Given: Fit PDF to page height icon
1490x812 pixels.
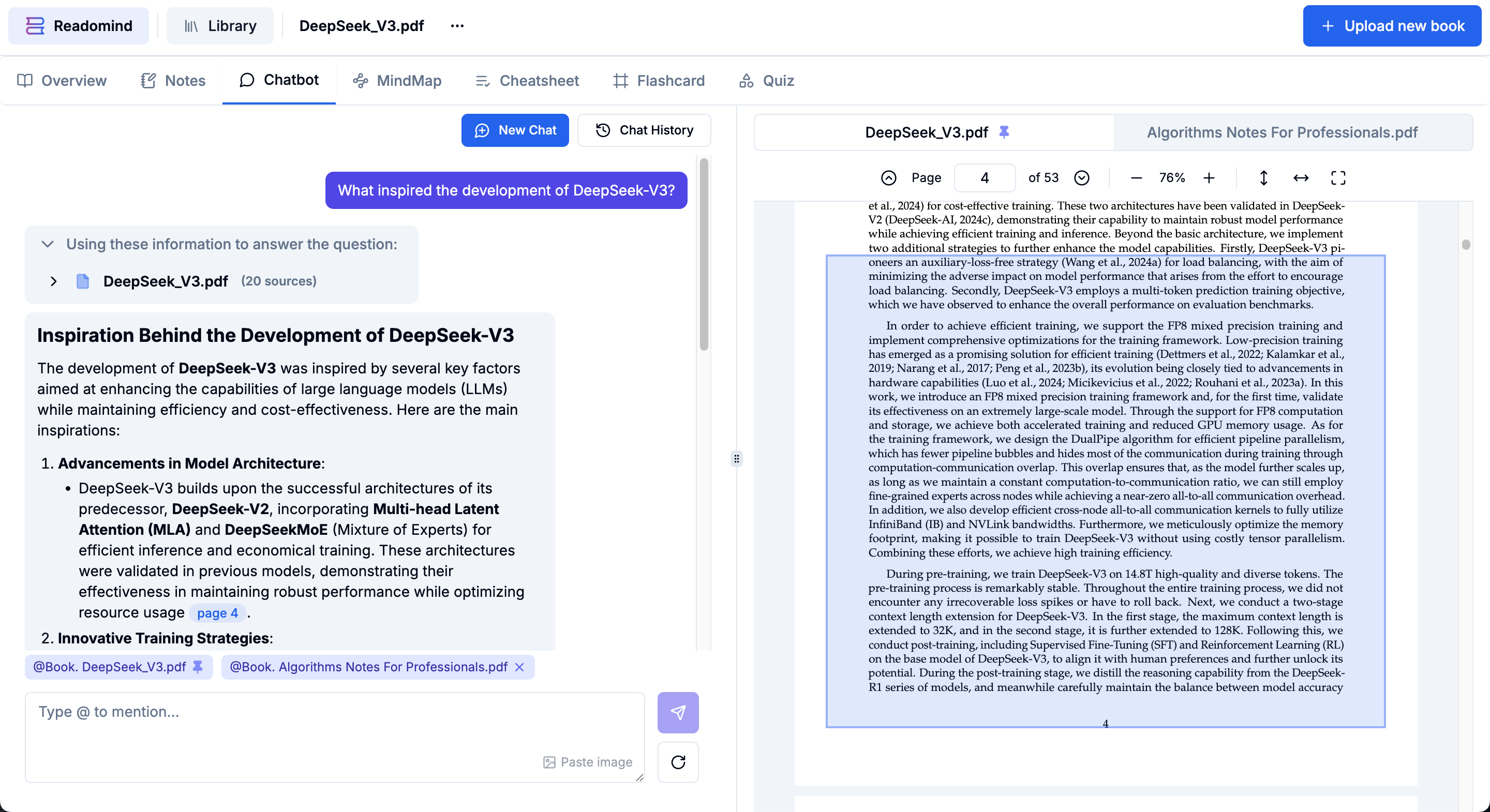Looking at the screenshot, I should [1263, 177].
